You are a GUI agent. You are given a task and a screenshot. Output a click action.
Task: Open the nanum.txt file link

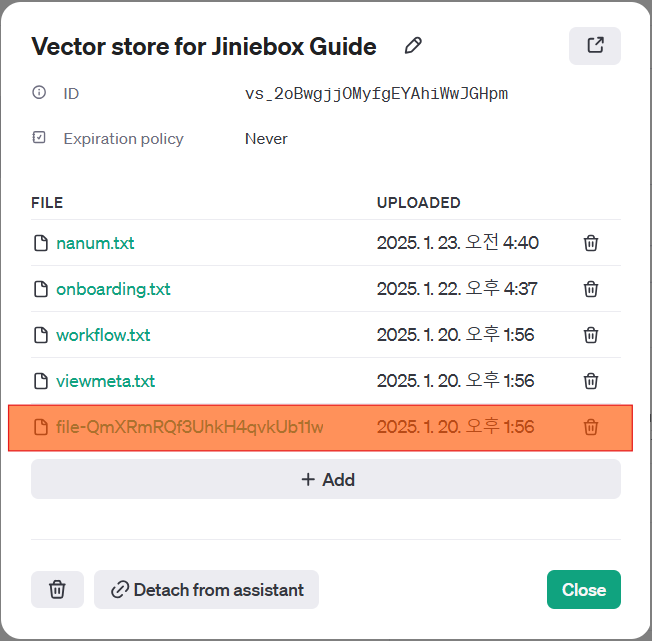pos(95,243)
